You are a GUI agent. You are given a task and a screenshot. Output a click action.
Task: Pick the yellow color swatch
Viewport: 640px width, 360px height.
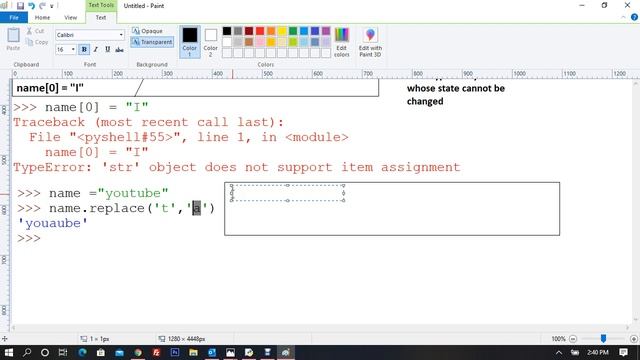(x=282, y=31)
